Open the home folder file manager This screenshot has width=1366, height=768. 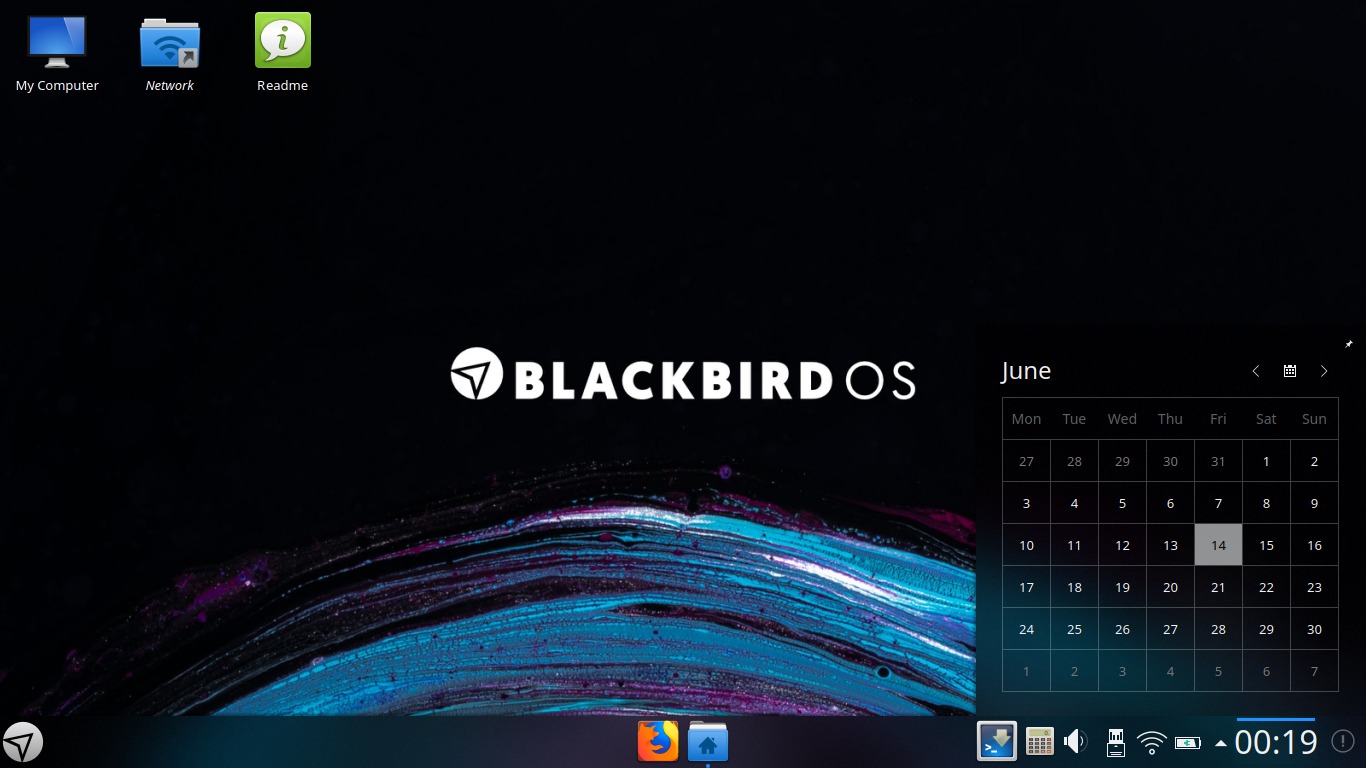coord(708,742)
